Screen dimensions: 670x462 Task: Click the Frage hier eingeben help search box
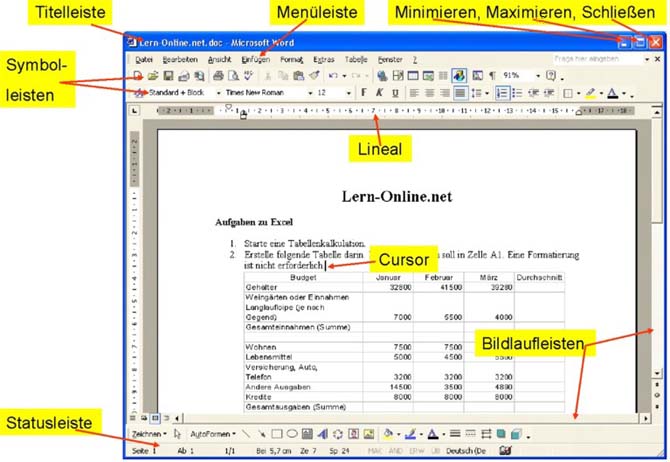(x=597, y=59)
